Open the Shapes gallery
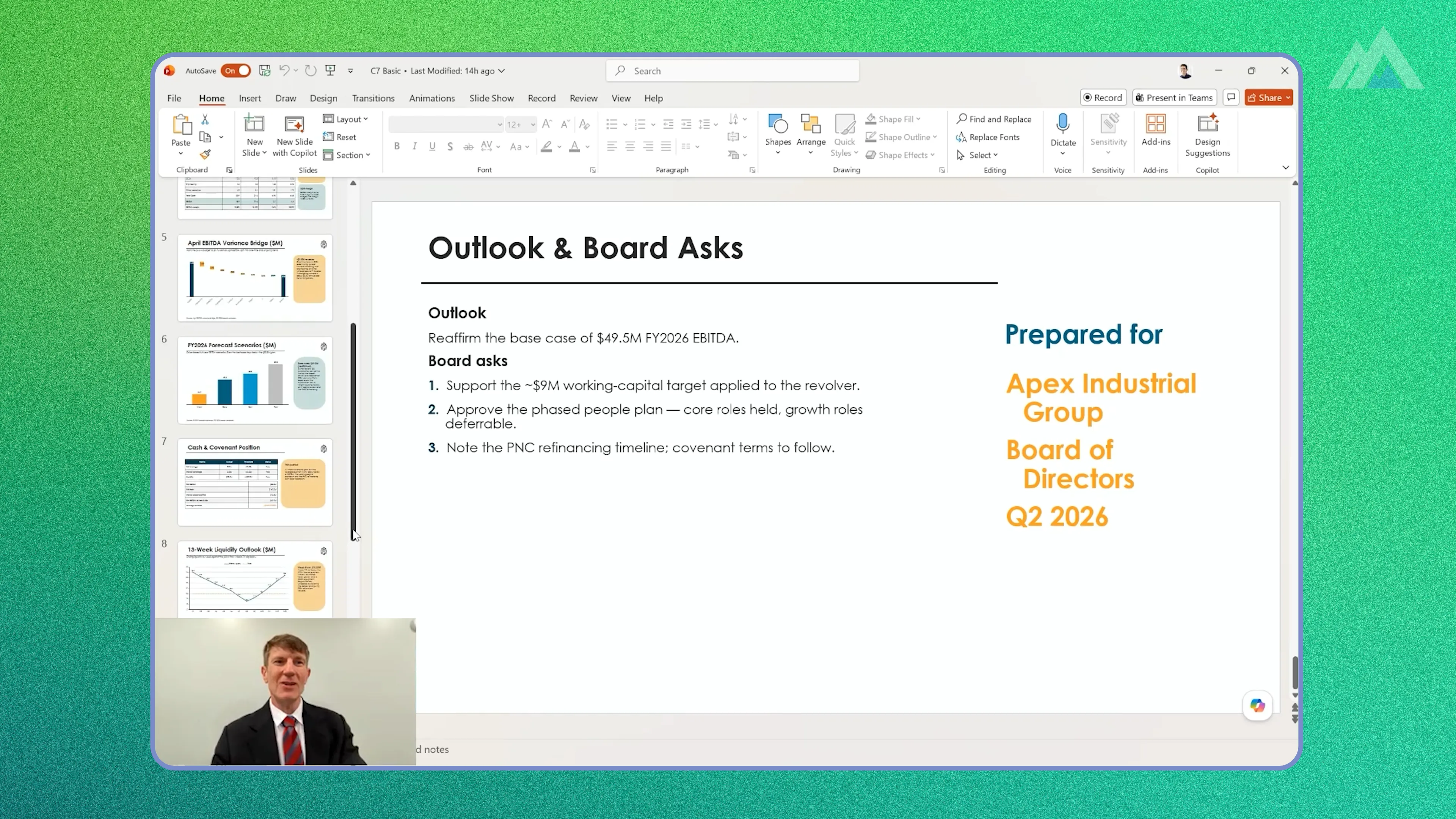 coord(778,135)
